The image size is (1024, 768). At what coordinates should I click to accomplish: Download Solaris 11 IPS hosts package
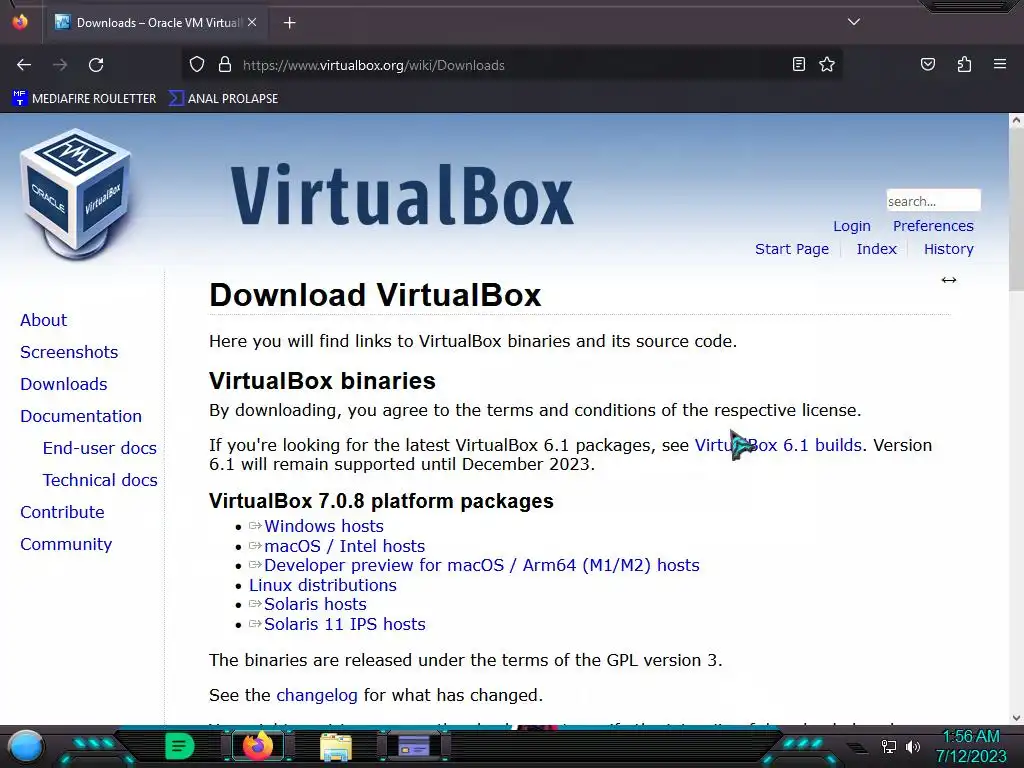pyautogui.click(x=344, y=624)
